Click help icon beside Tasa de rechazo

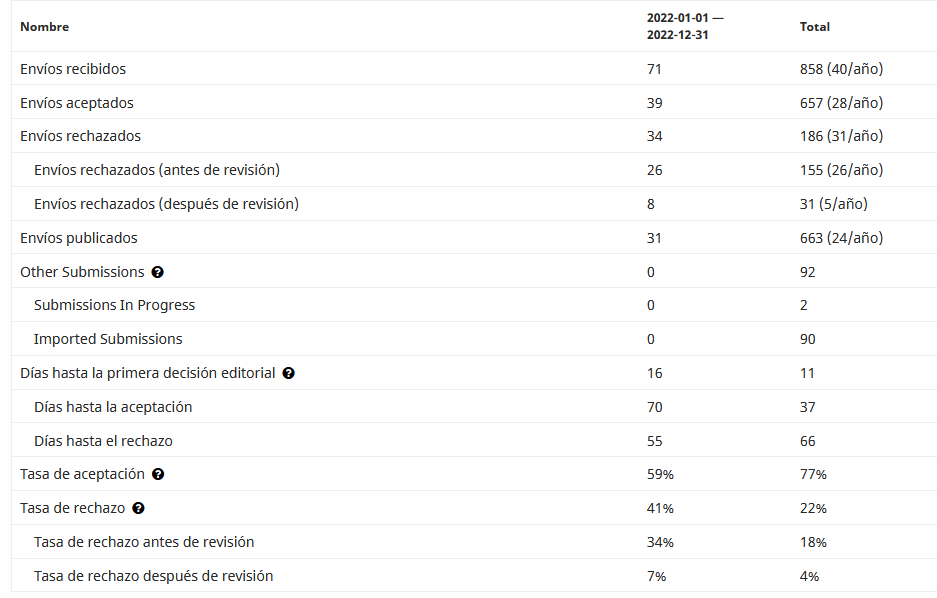139,508
